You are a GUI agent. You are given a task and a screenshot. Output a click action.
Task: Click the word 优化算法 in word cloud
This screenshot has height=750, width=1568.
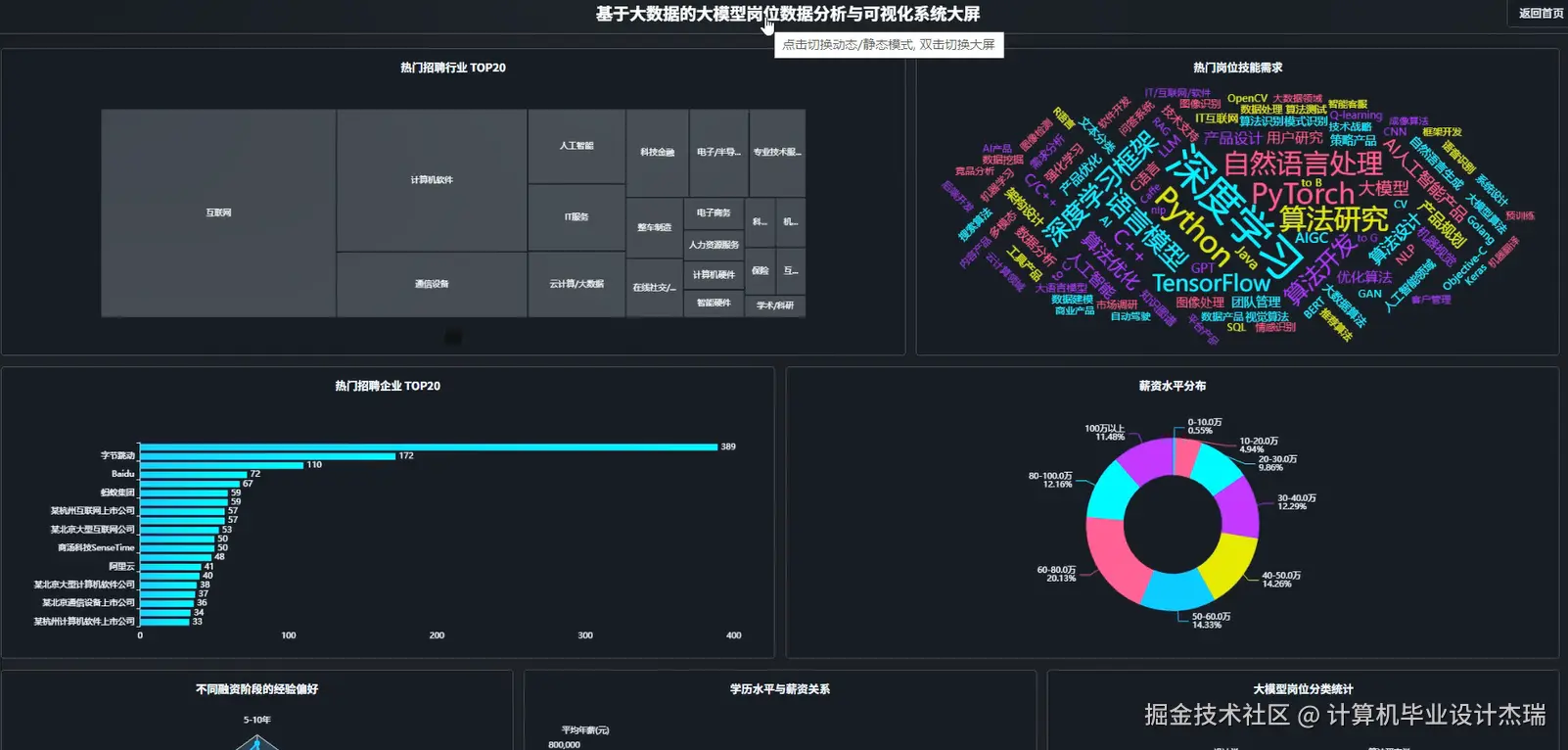click(1363, 277)
